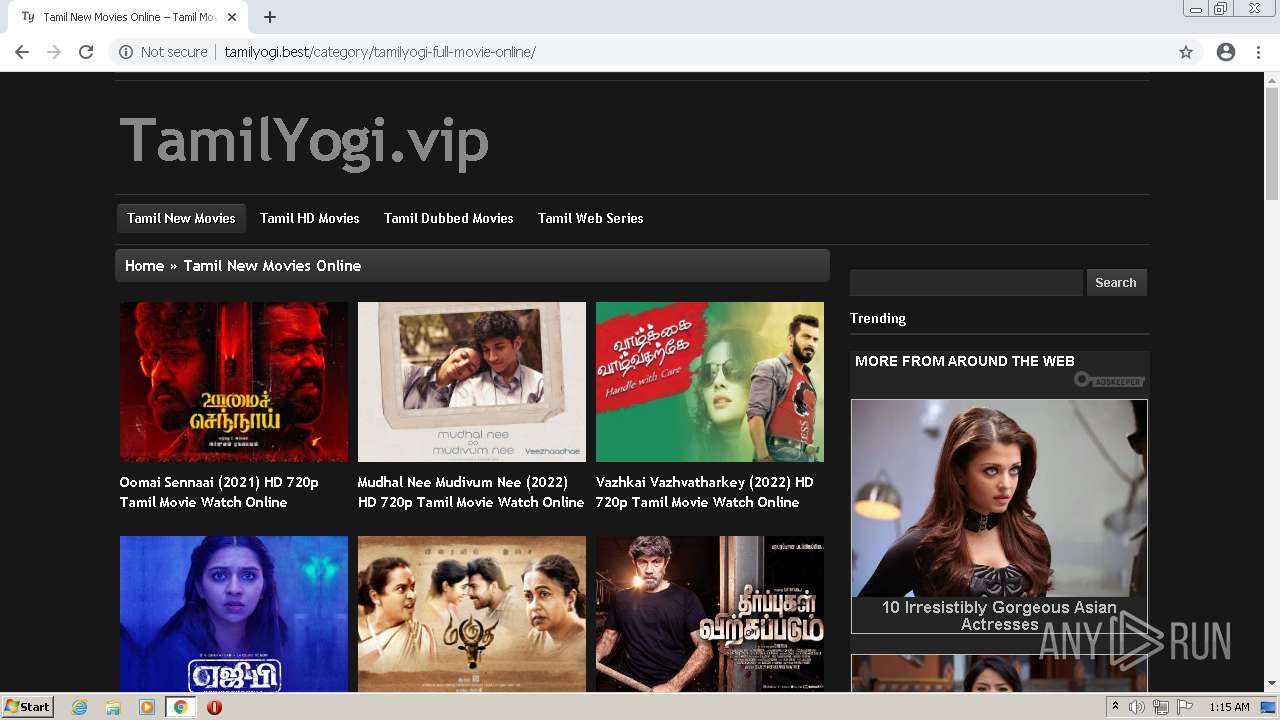Open the Tamil New Movies menu item
1280x720 pixels.
[181, 218]
